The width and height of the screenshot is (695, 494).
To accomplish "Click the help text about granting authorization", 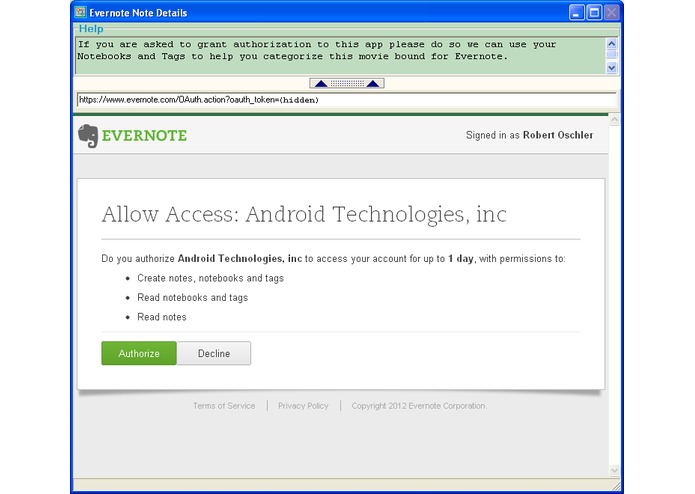I will (316, 50).
